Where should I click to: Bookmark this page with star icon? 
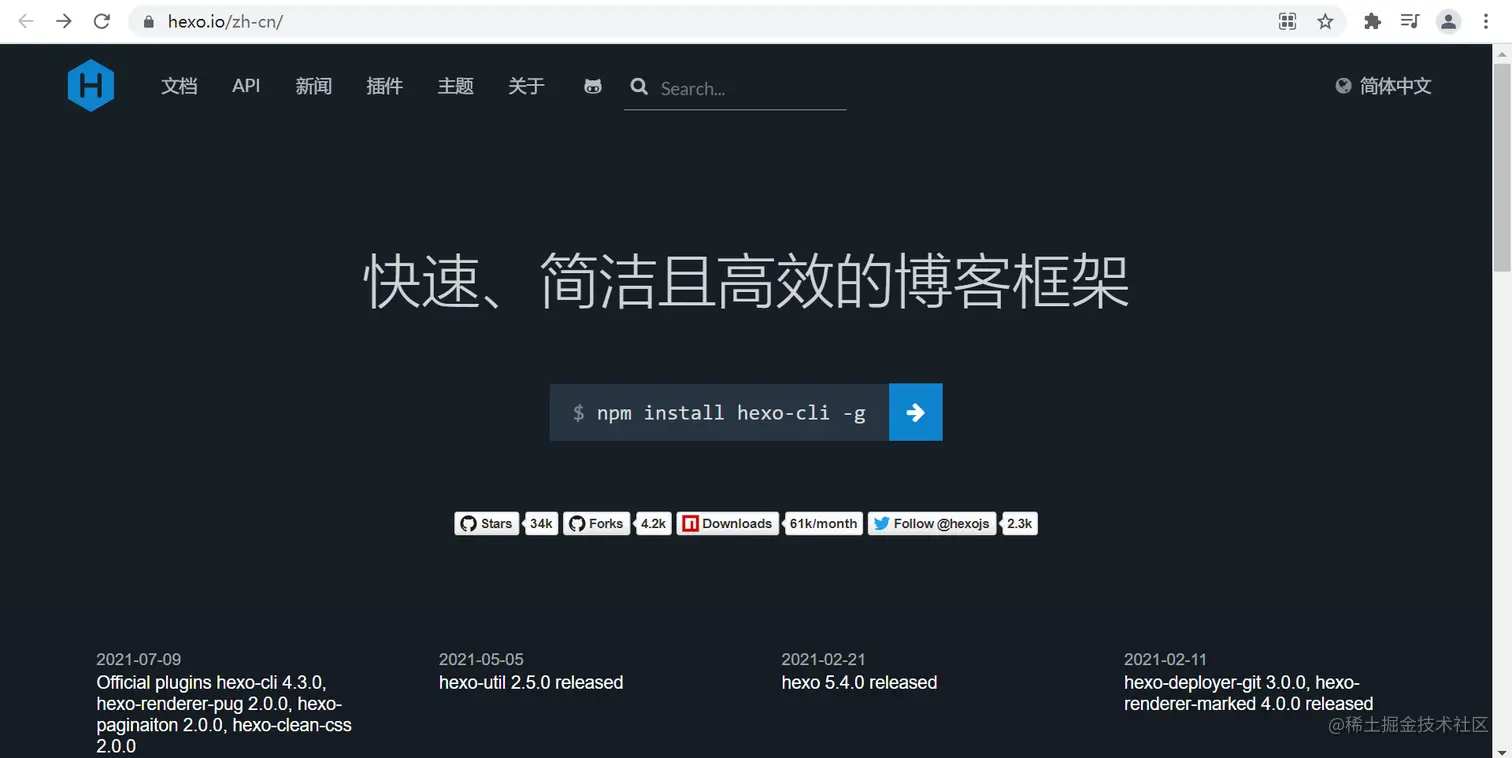1325,21
